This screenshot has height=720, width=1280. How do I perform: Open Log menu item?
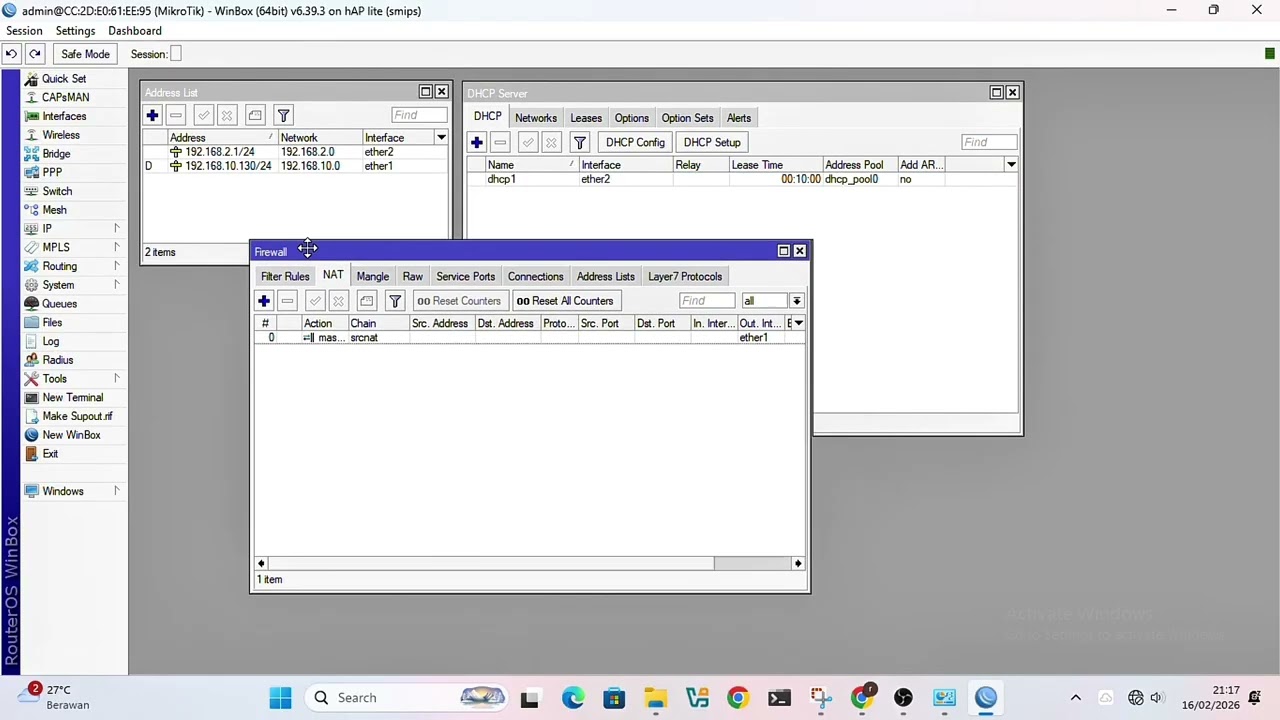[x=50, y=341]
